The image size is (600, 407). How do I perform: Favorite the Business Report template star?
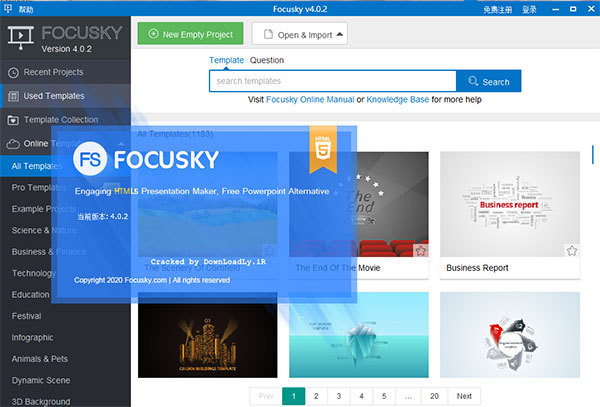[572, 251]
